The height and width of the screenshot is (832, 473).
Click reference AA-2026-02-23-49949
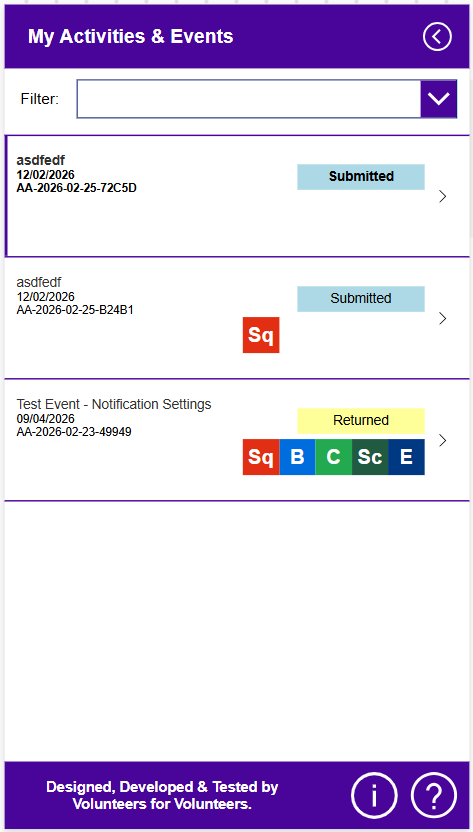[x=74, y=432]
